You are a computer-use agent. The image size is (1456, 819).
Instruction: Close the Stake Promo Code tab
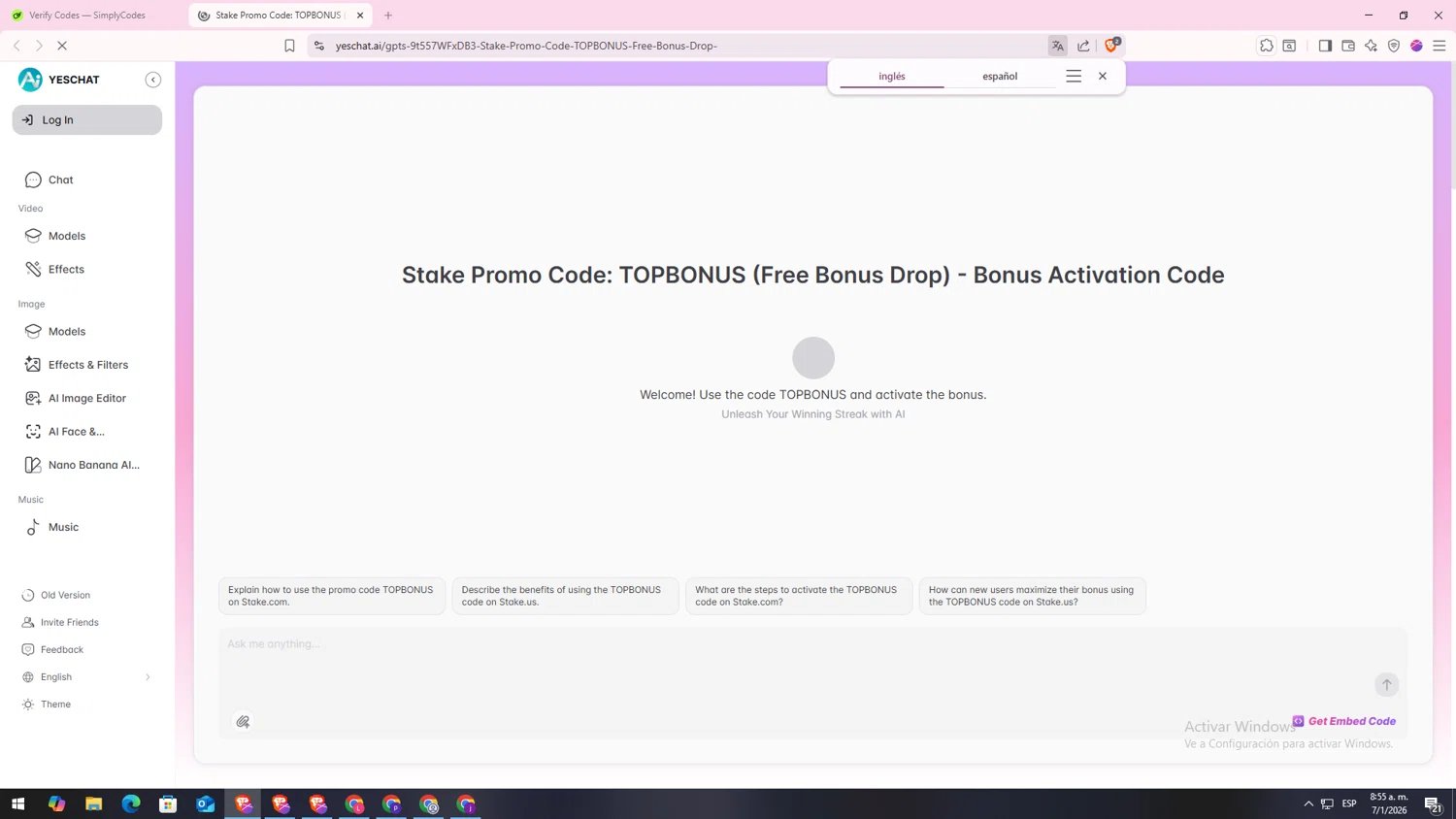point(360,16)
